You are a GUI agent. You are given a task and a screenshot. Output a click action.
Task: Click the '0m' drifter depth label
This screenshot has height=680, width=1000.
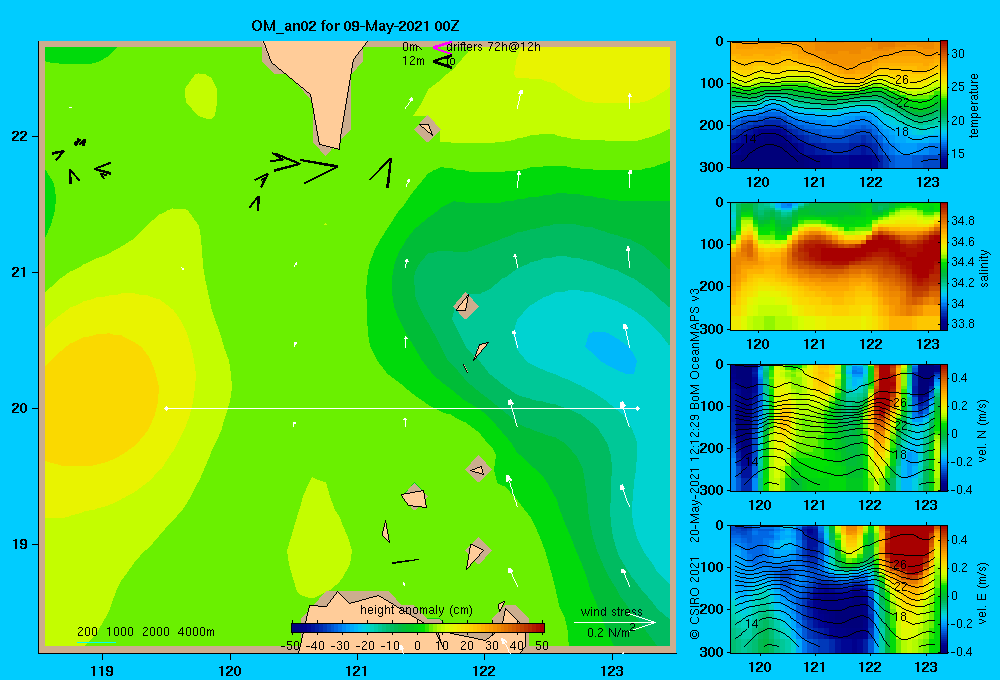410,47
